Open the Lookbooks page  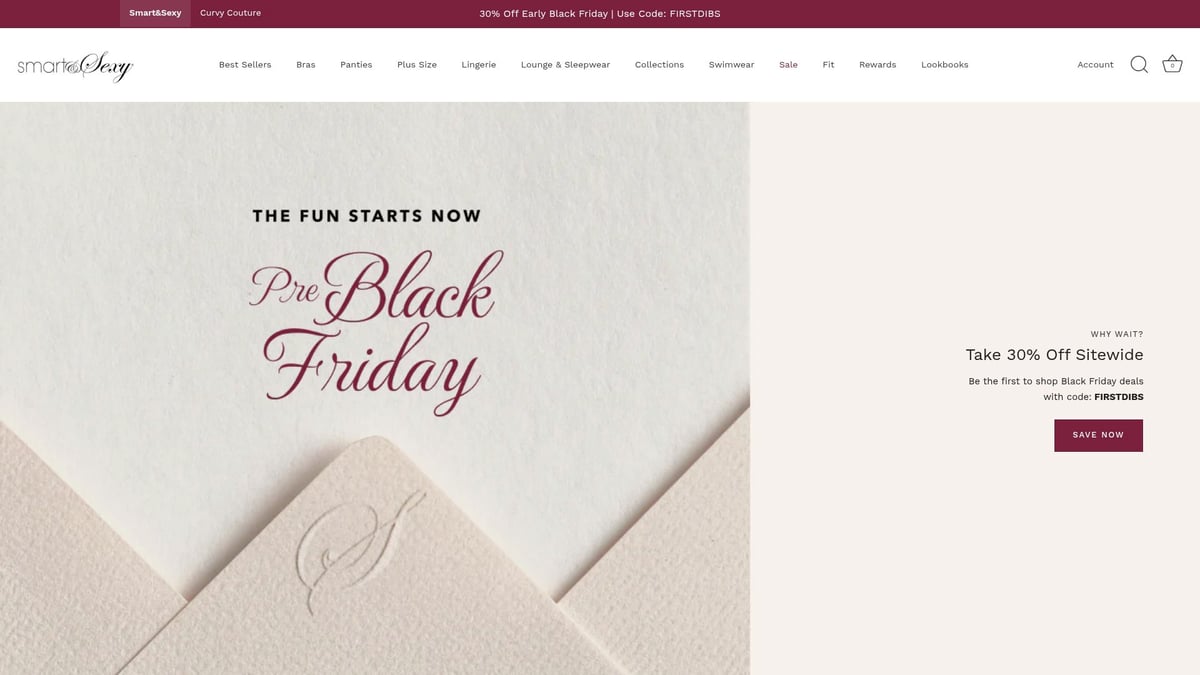(x=945, y=65)
